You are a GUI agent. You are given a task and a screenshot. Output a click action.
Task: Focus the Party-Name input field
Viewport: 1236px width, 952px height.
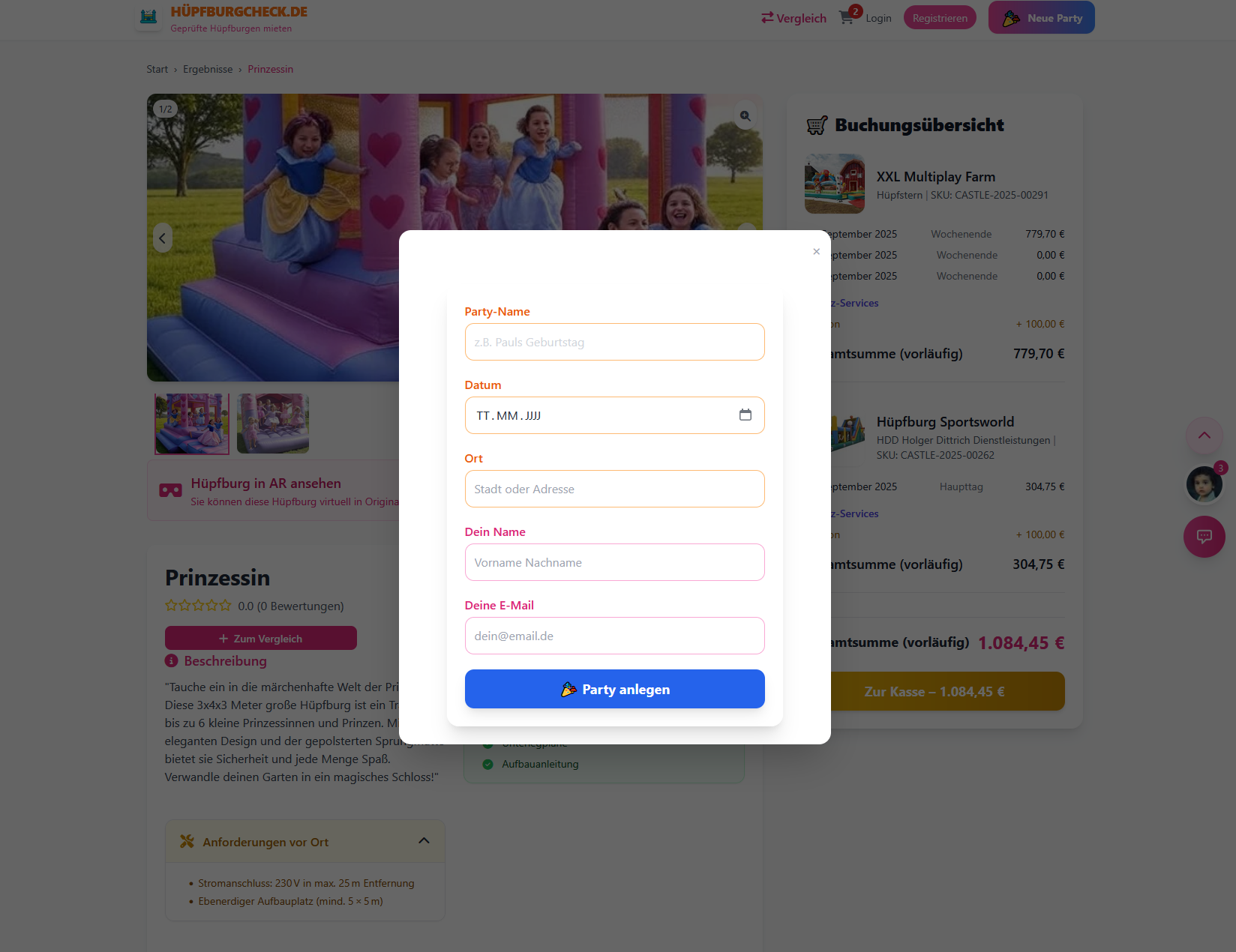pyautogui.click(x=614, y=342)
